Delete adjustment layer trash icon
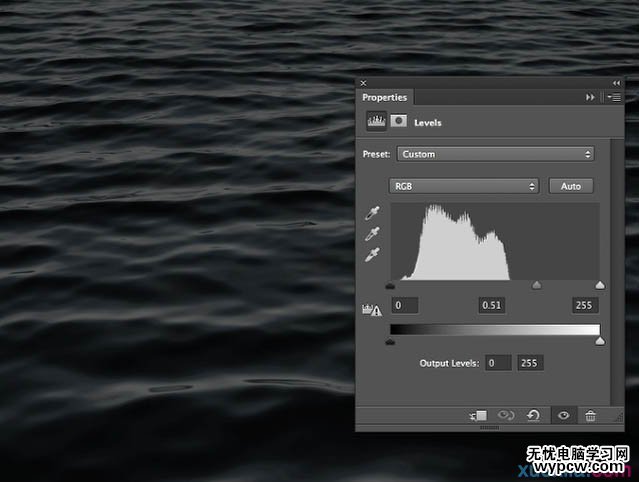This screenshot has height=482, width=639. coord(591,416)
